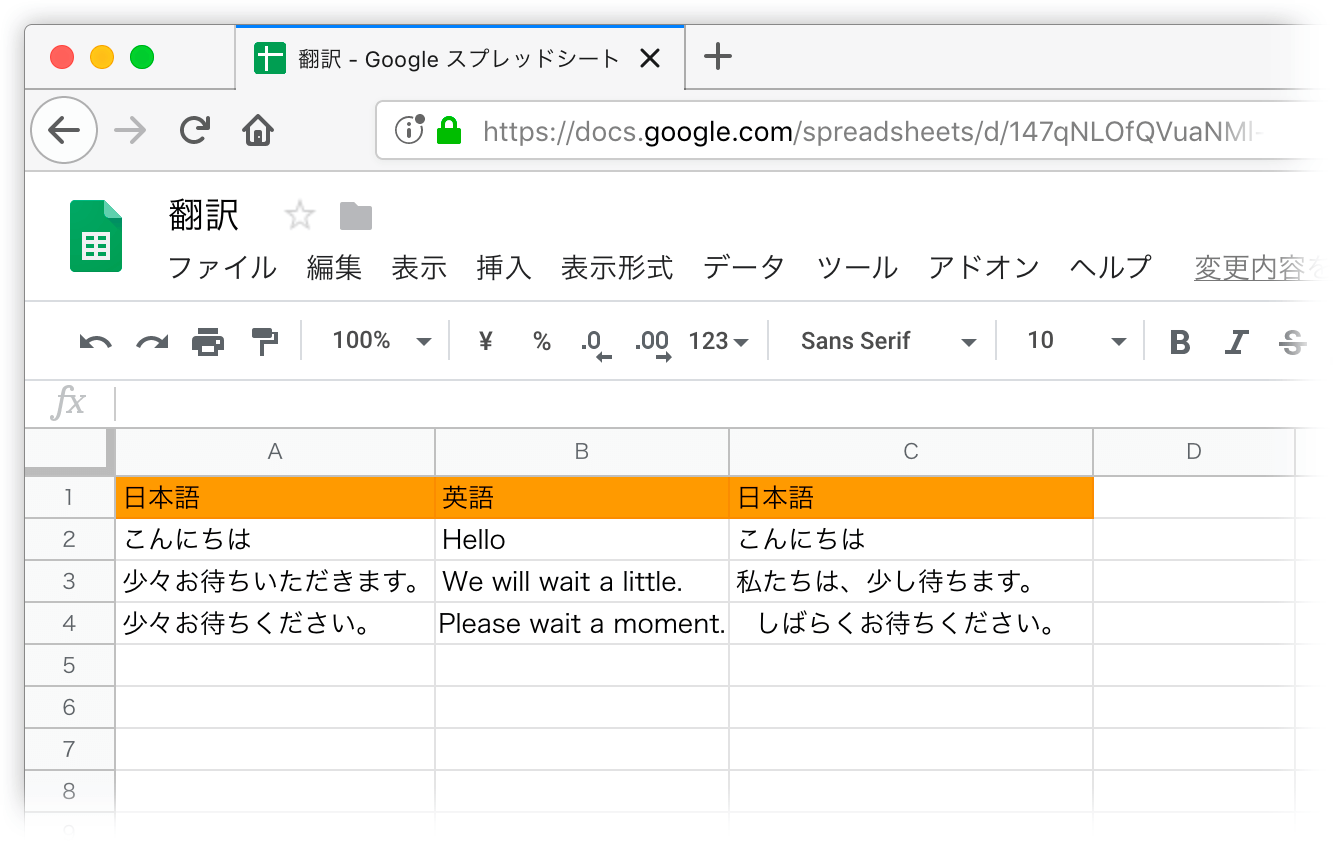The image size is (1333, 841).
Task: Click the Google Sheets home logo
Action: (x=96, y=236)
